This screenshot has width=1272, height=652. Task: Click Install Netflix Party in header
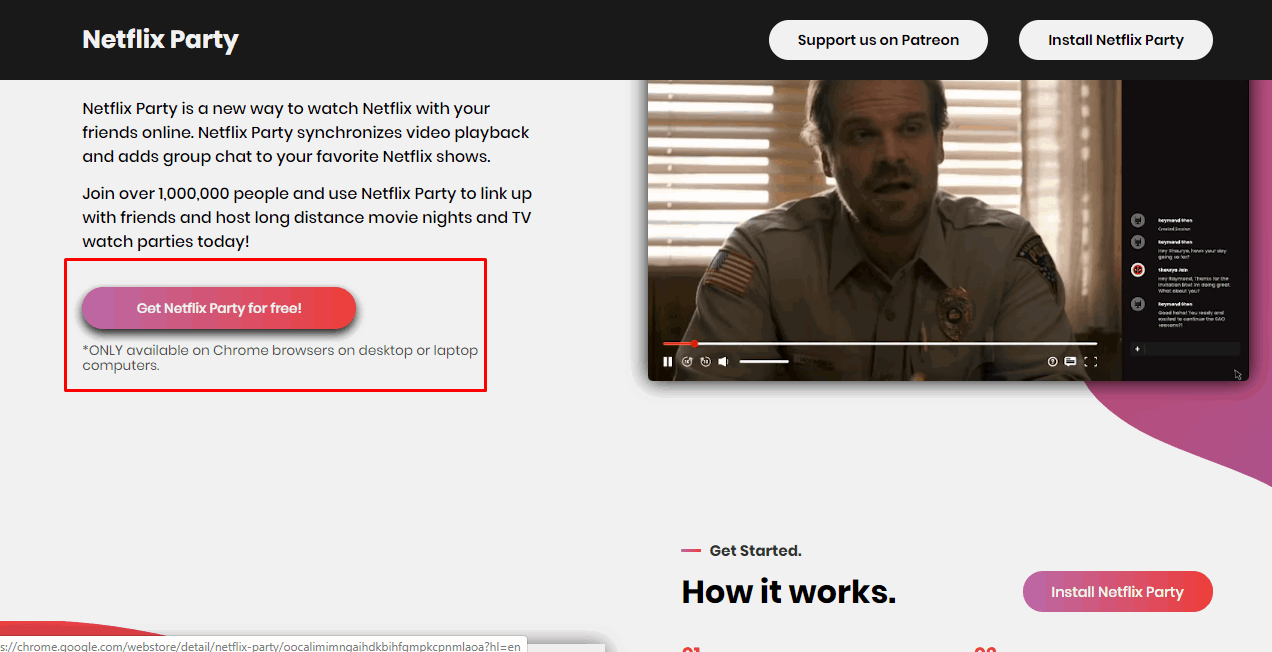[1115, 40]
